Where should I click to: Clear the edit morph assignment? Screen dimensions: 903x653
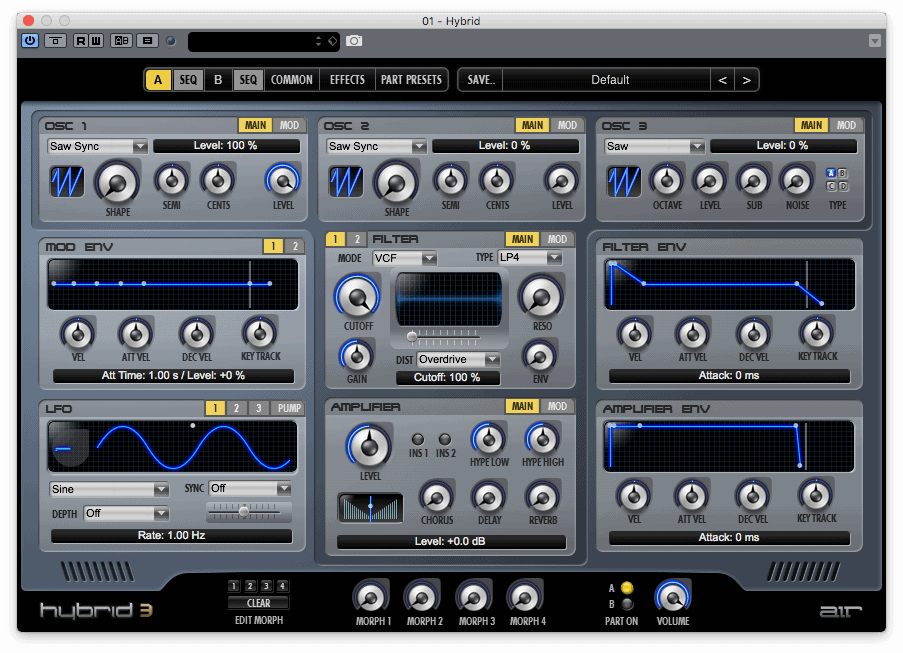pos(259,603)
